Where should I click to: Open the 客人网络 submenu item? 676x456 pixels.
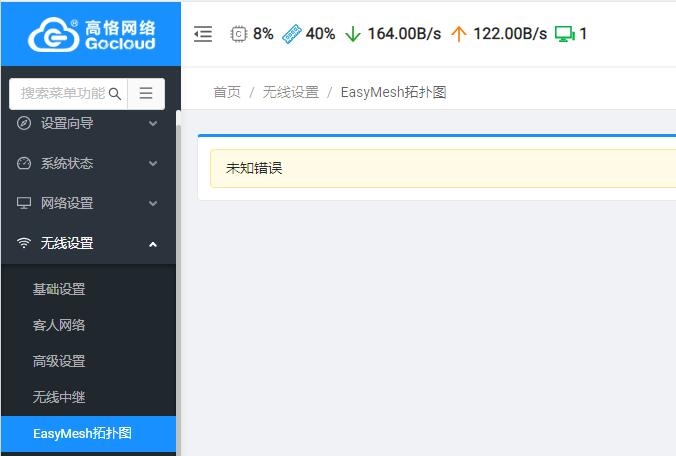tap(59, 325)
